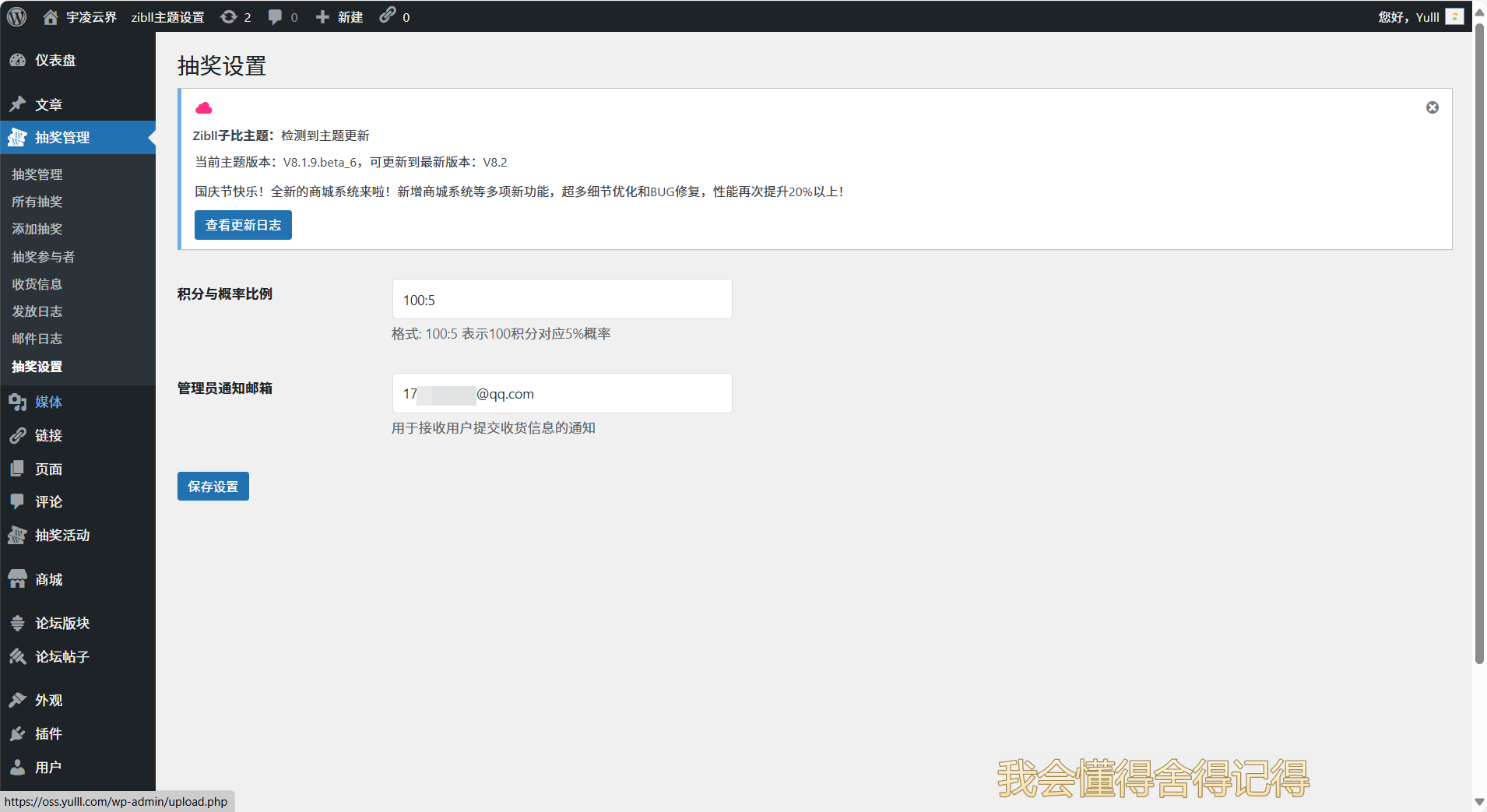
Task: Go to the 插件 plugins menu
Action: tap(48, 733)
